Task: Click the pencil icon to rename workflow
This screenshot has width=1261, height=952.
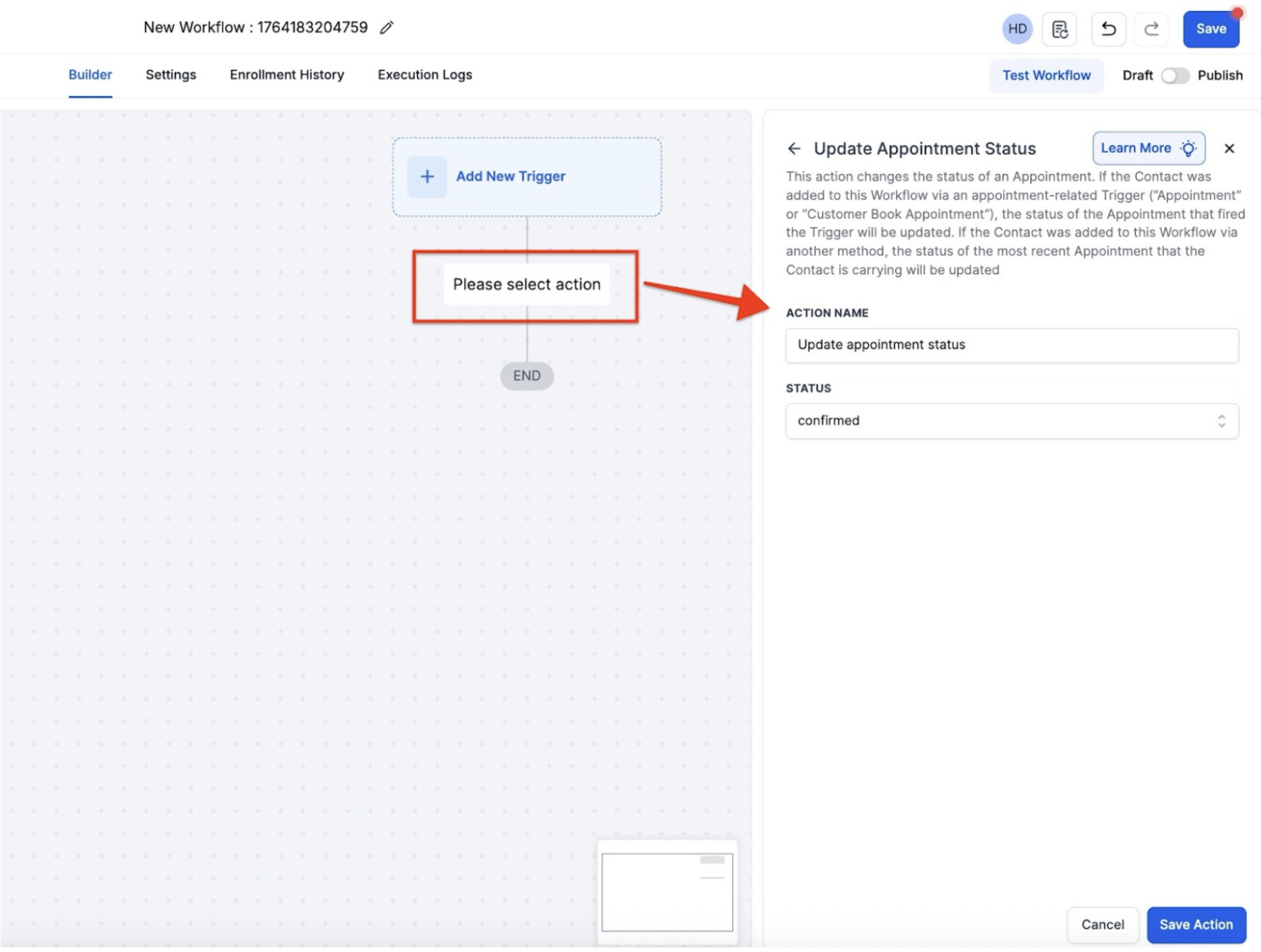Action: pyautogui.click(x=387, y=28)
